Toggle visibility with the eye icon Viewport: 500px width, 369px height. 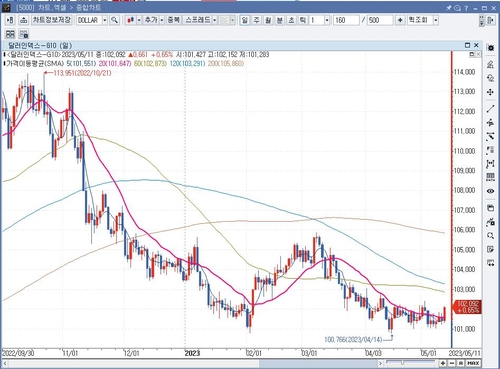click(x=490, y=191)
